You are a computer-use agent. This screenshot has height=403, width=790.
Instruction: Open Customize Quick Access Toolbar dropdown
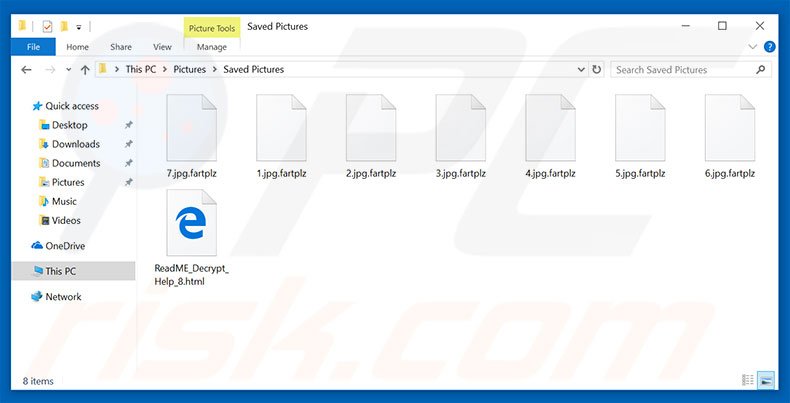point(79,27)
